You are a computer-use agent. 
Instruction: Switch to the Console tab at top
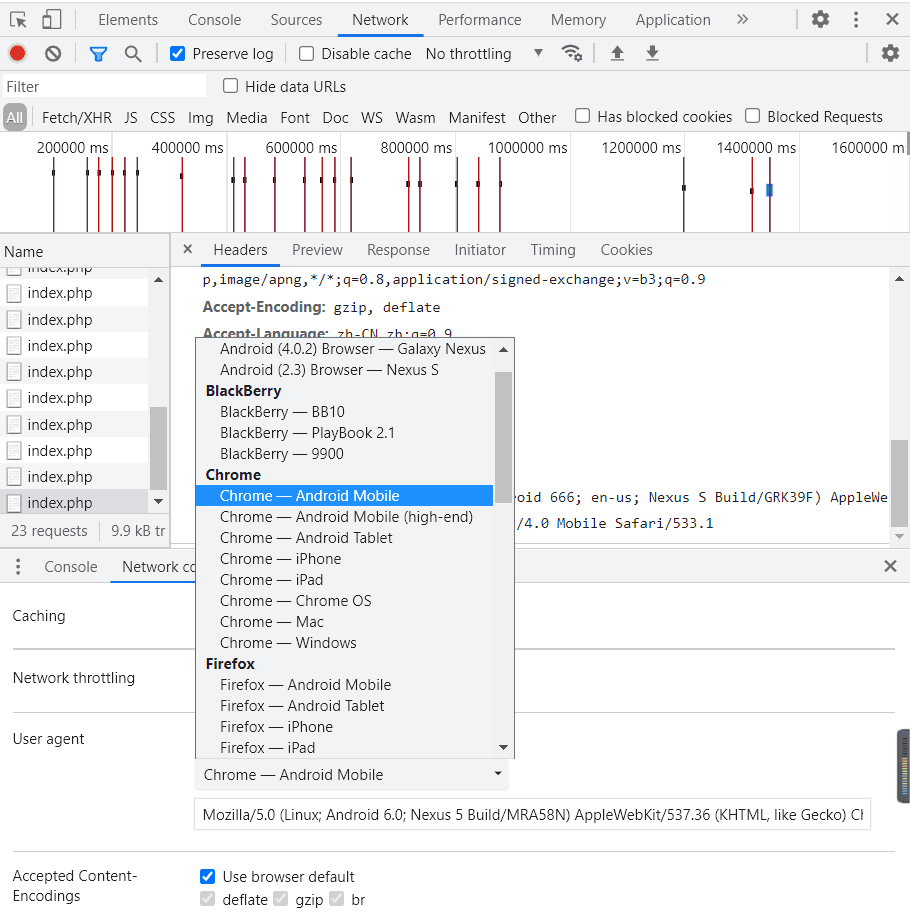pos(214,20)
